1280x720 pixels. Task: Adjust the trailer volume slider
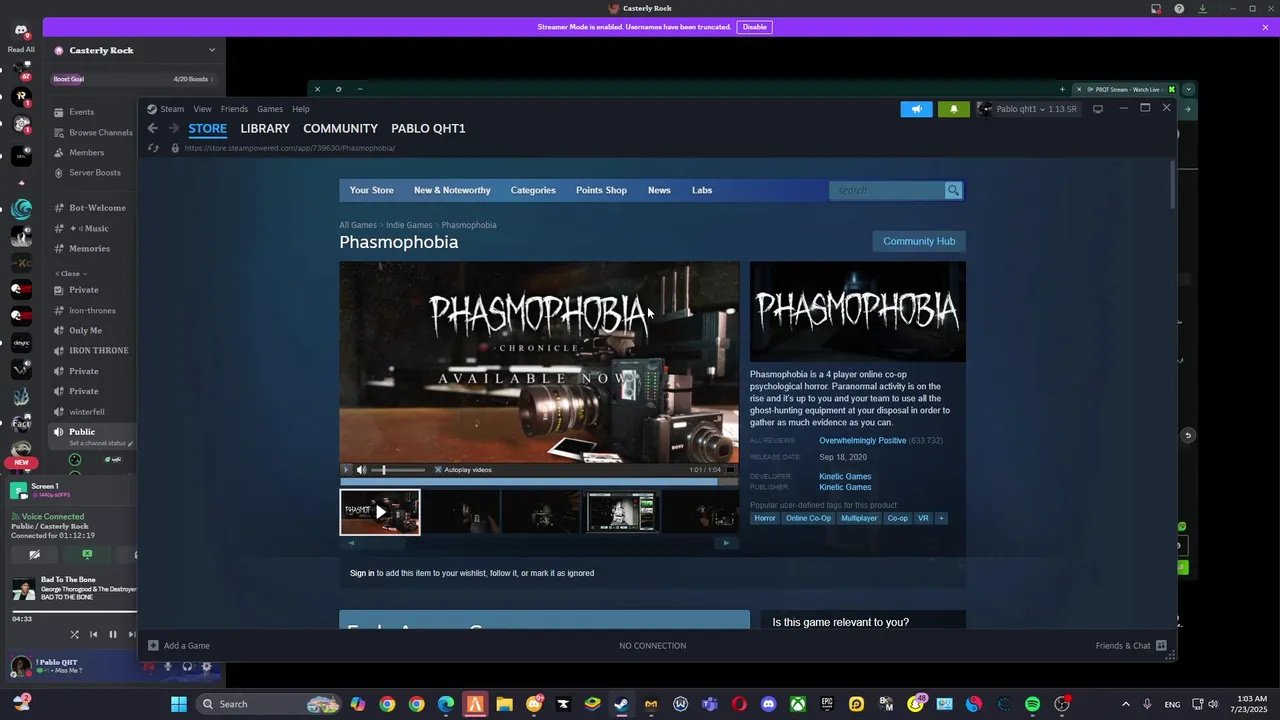(398, 470)
